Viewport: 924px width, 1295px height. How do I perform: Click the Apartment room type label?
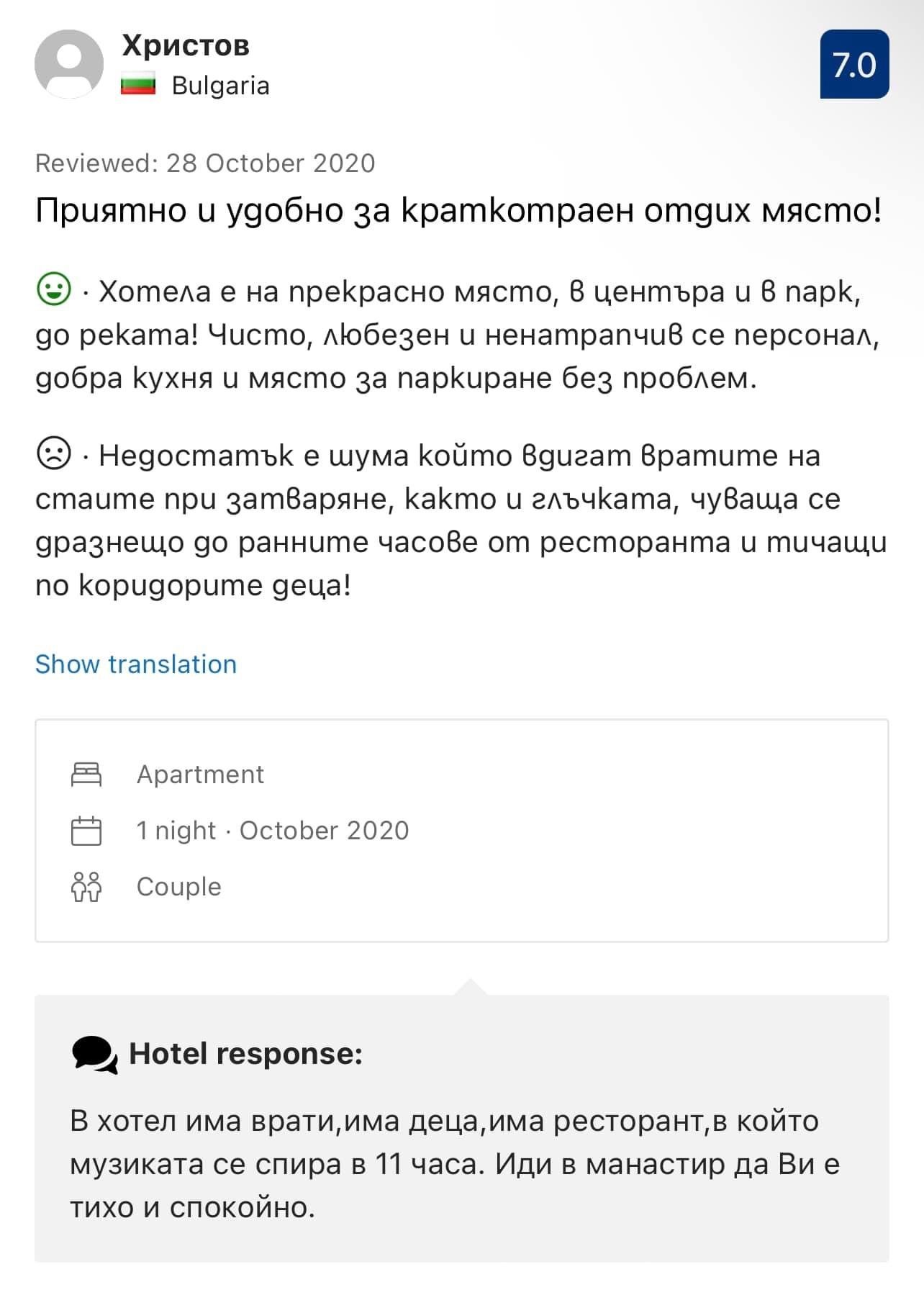point(200,775)
